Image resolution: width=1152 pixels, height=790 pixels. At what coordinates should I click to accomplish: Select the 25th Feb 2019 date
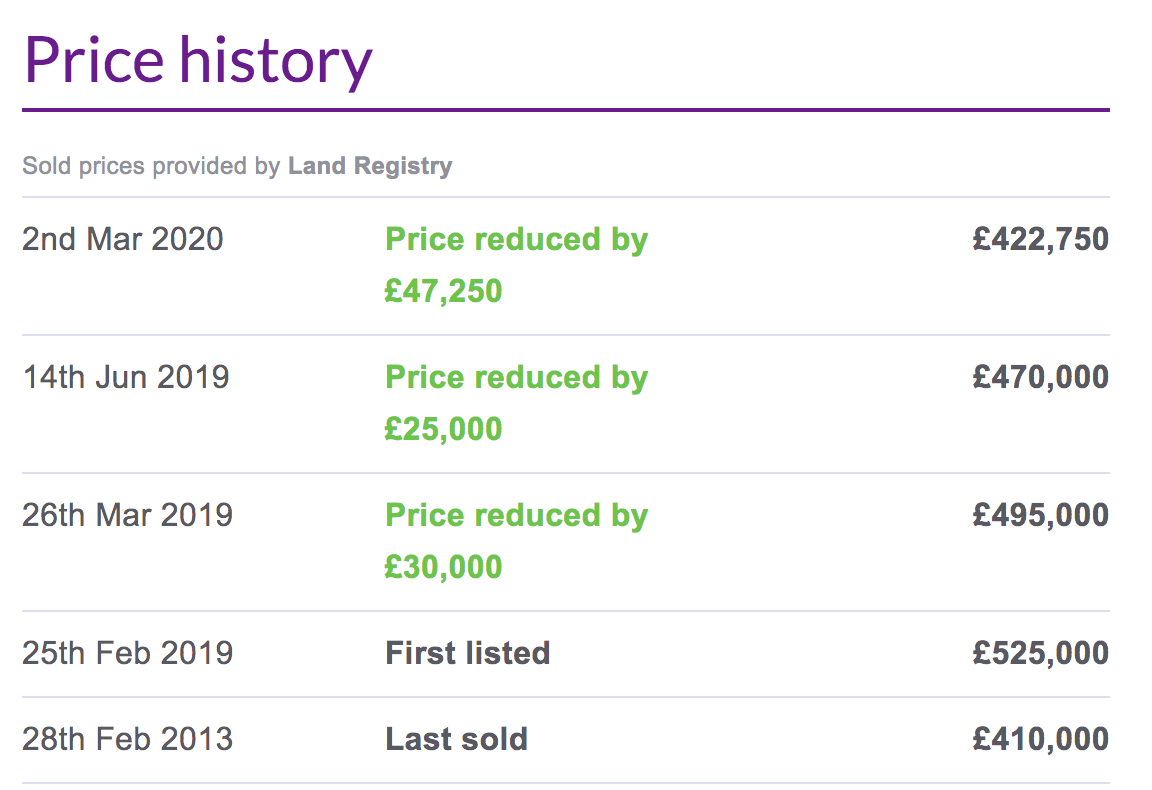[x=127, y=654]
